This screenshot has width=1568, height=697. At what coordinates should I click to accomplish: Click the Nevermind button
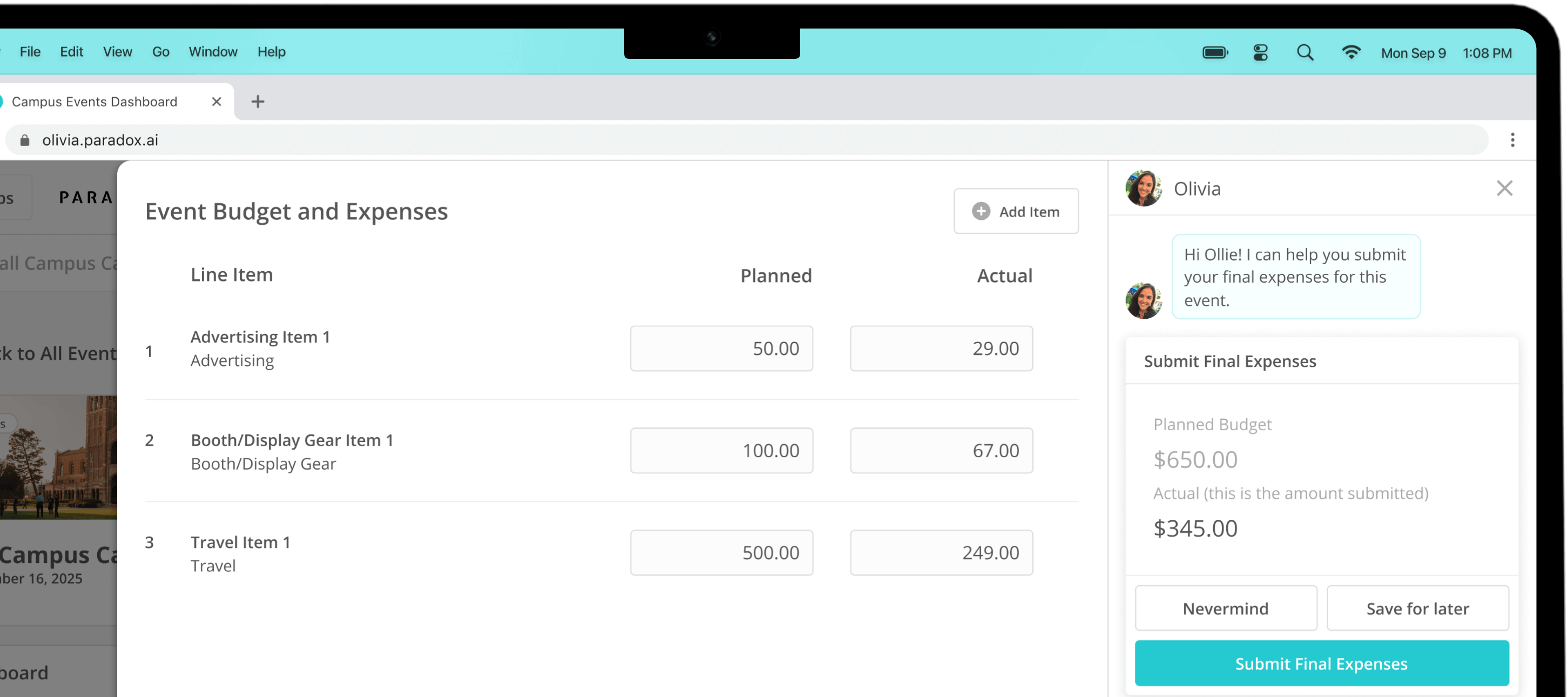click(1225, 608)
